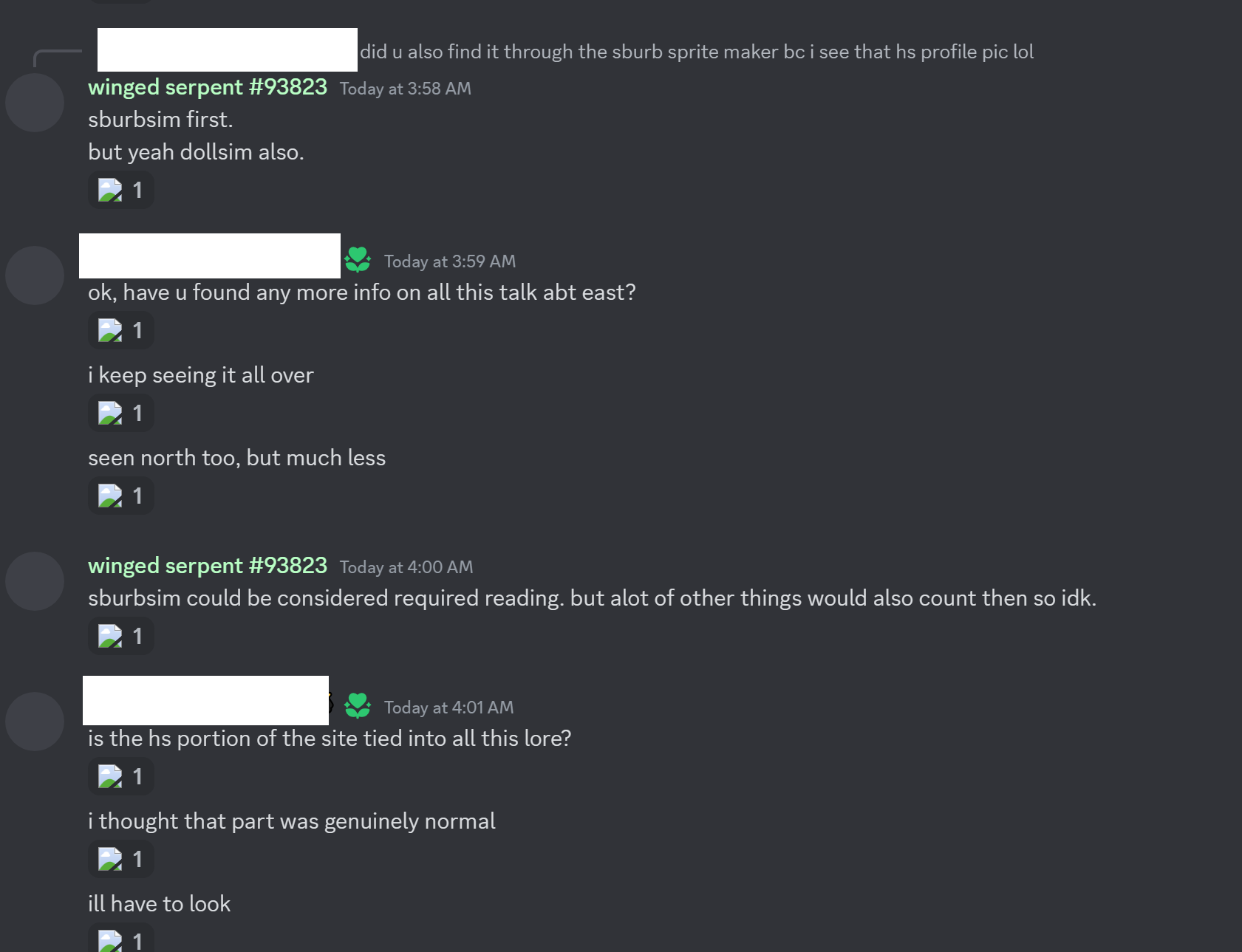Image resolution: width=1242 pixels, height=952 pixels.
Task: Open winged serpent's profile from the 3:58 AM username
Action: (208, 87)
